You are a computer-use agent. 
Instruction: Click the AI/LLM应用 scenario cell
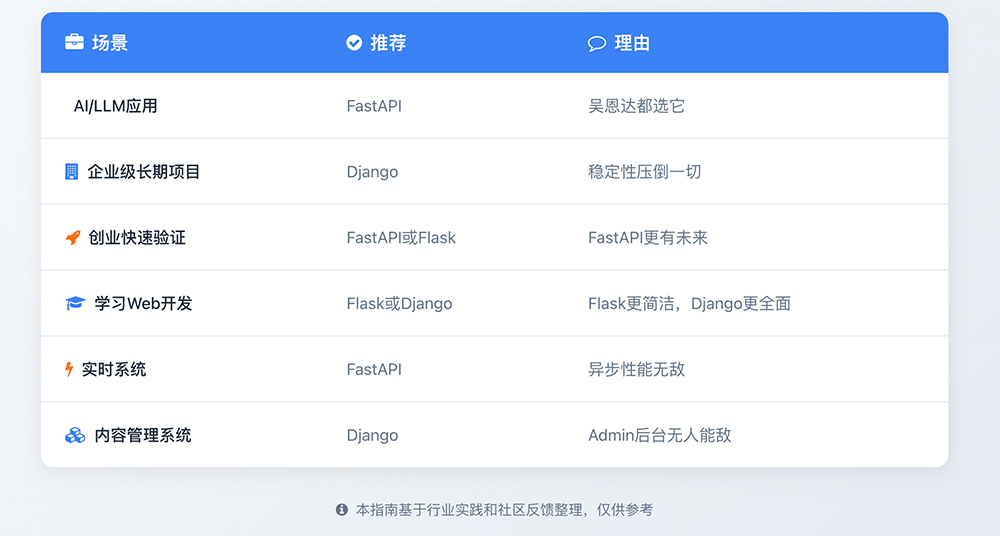pos(115,106)
